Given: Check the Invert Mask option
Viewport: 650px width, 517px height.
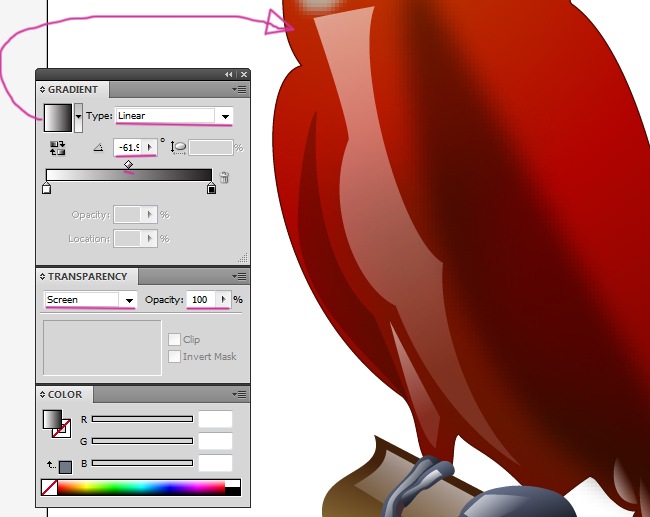Looking at the screenshot, I should pos(174,357).
